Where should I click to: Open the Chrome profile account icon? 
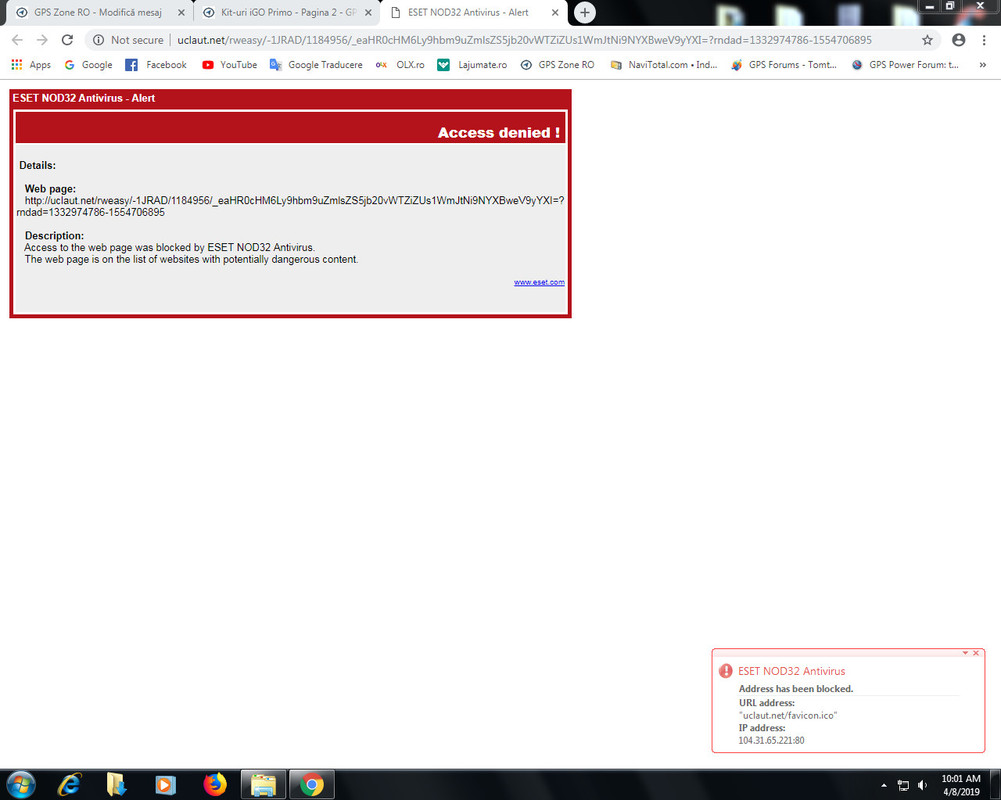coord(958,40)
